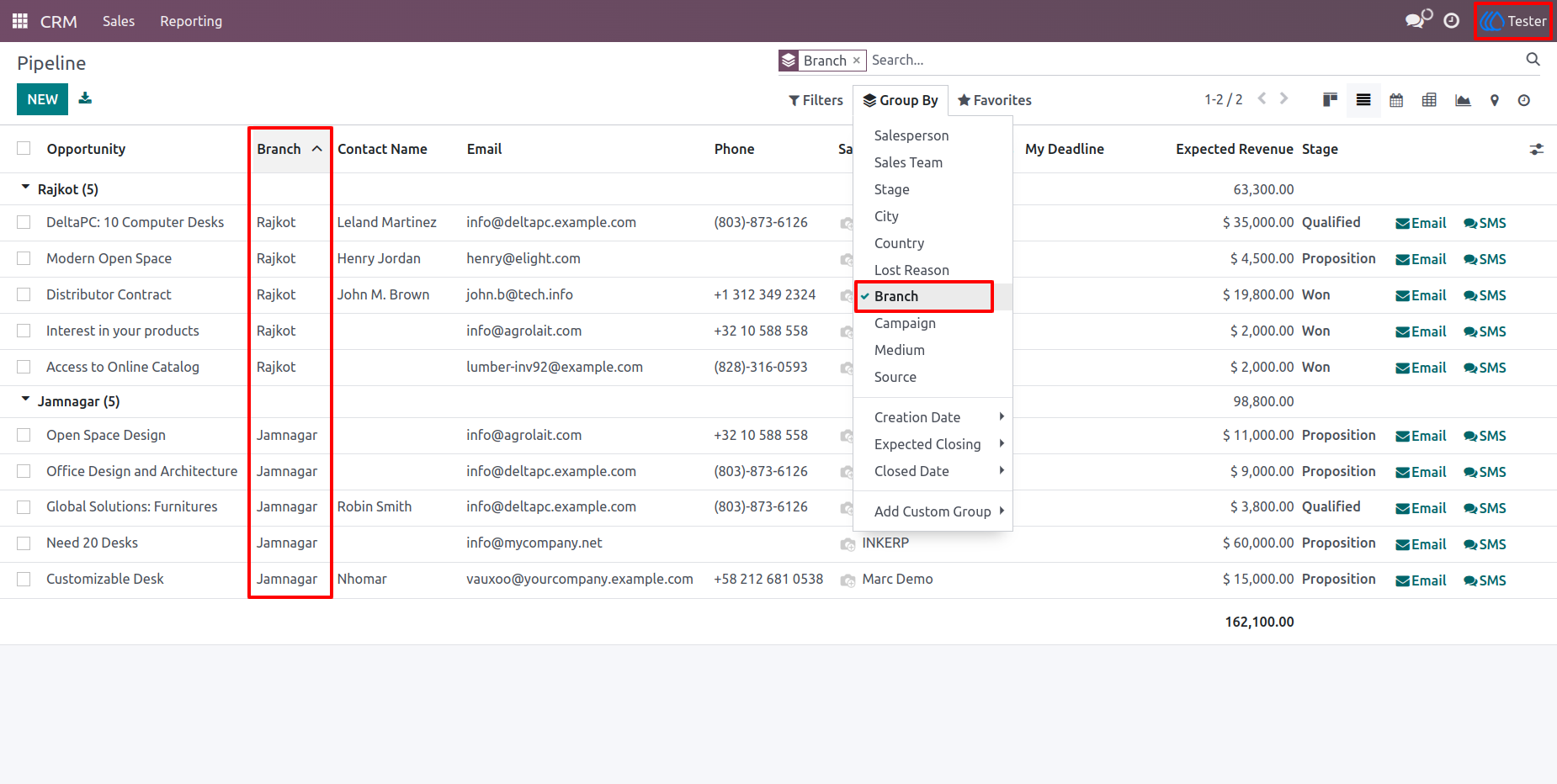The image size is (1557, 784).
Task: Open the Reporting menu
Action: point(191,21)
